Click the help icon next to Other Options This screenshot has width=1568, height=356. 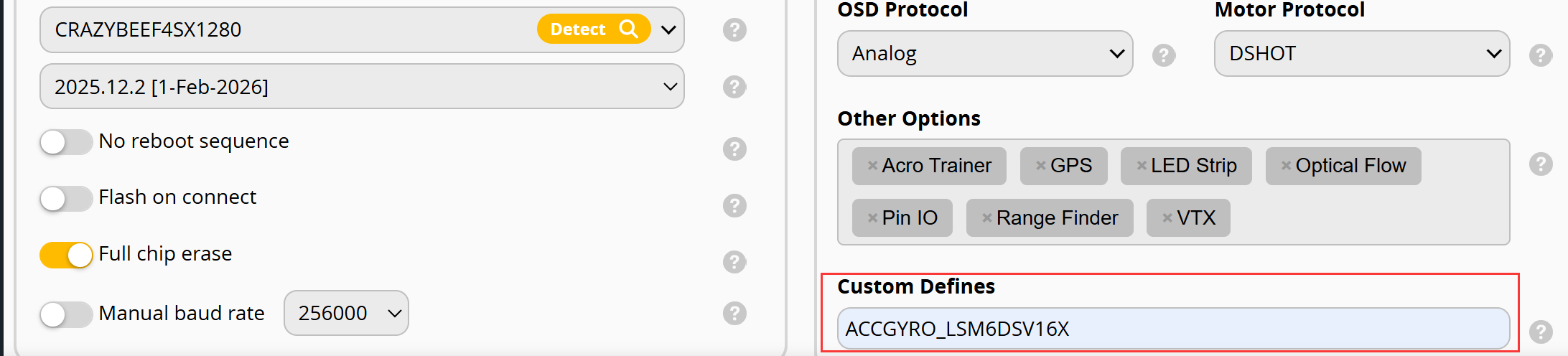[1540, 164]
